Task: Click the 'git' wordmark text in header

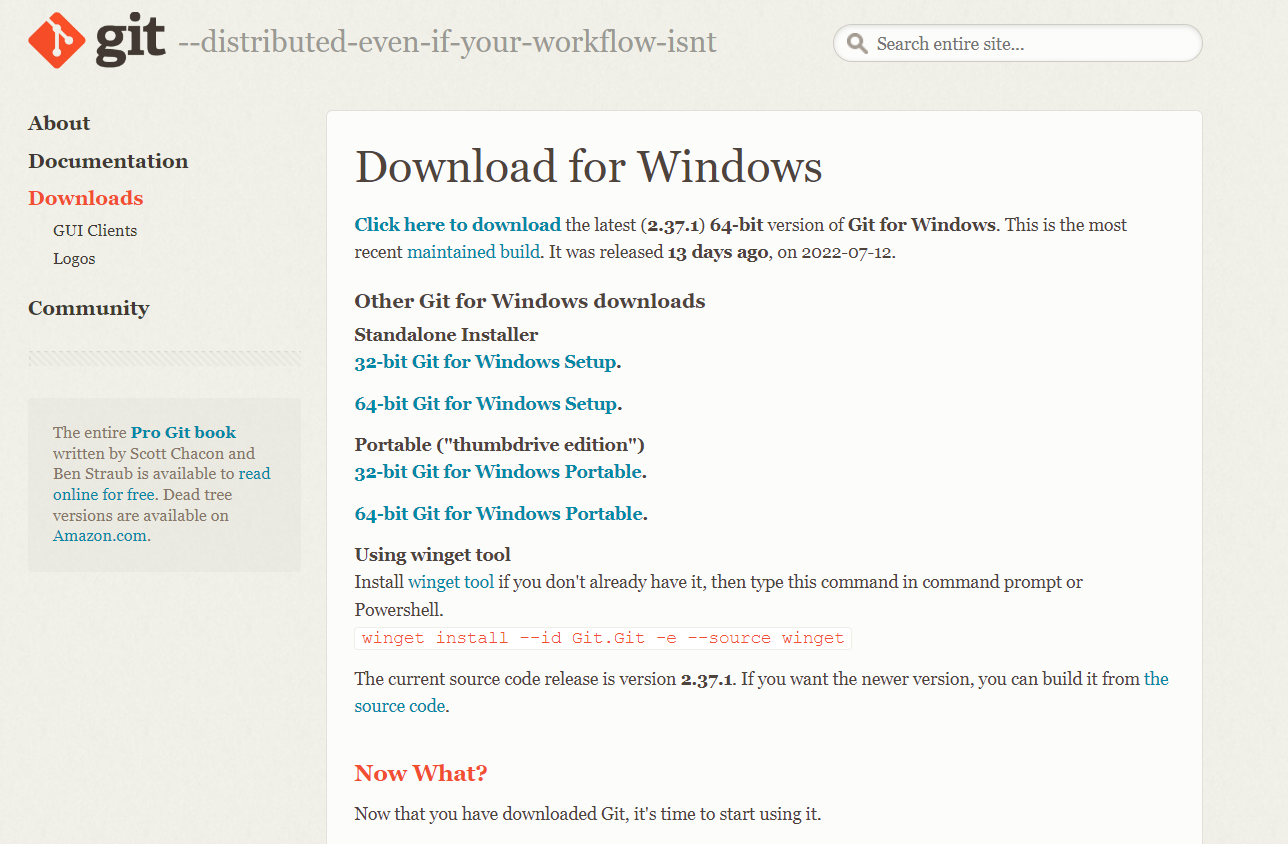Action: click(130, 40)
